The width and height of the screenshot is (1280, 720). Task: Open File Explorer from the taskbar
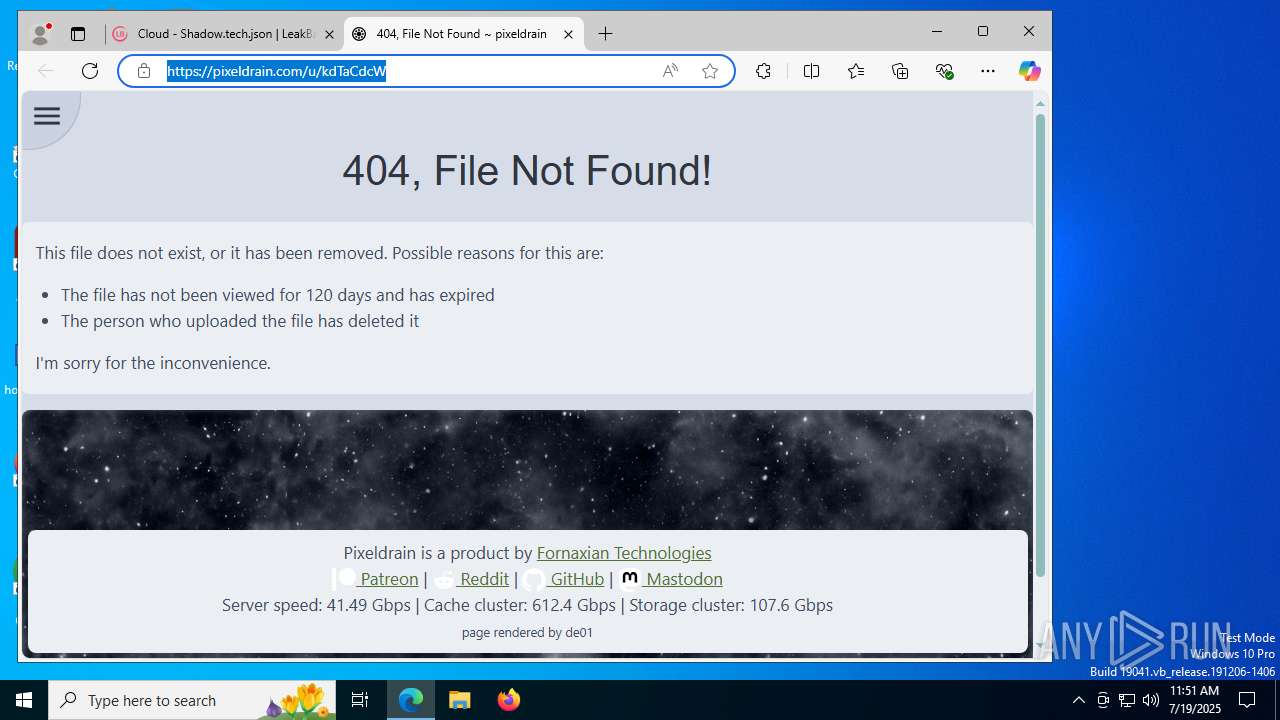(460, 700)
